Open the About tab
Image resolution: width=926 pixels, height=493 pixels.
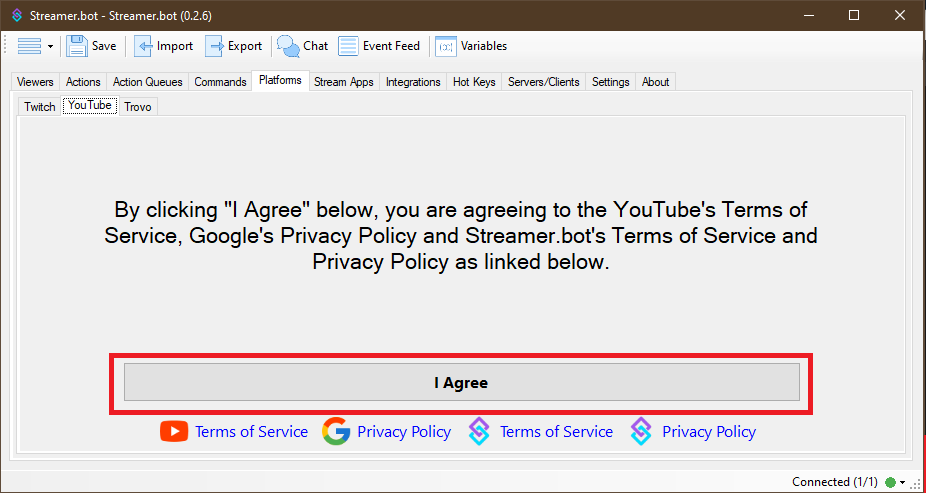[656, 82]
